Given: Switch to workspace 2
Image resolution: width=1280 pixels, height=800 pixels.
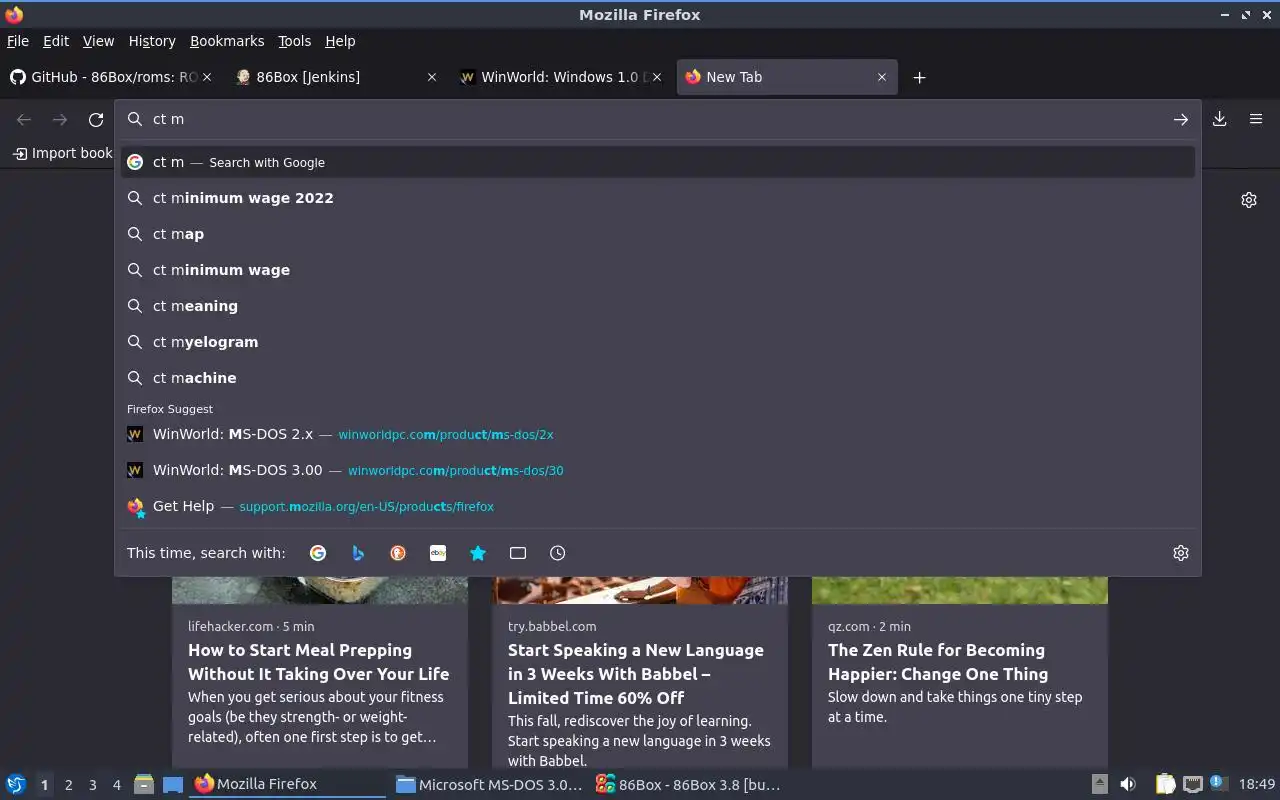Looking at the screenshot, I should 68,785.
